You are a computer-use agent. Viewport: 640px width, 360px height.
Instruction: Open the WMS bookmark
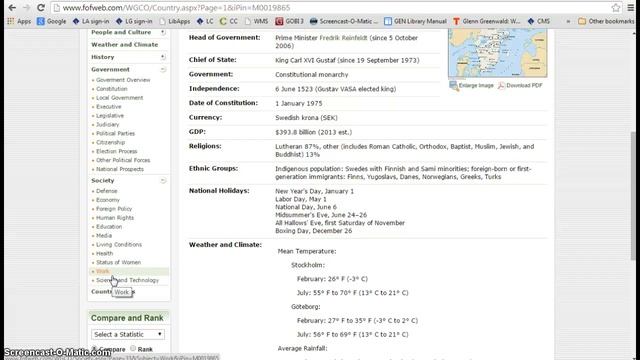point(256,21)
